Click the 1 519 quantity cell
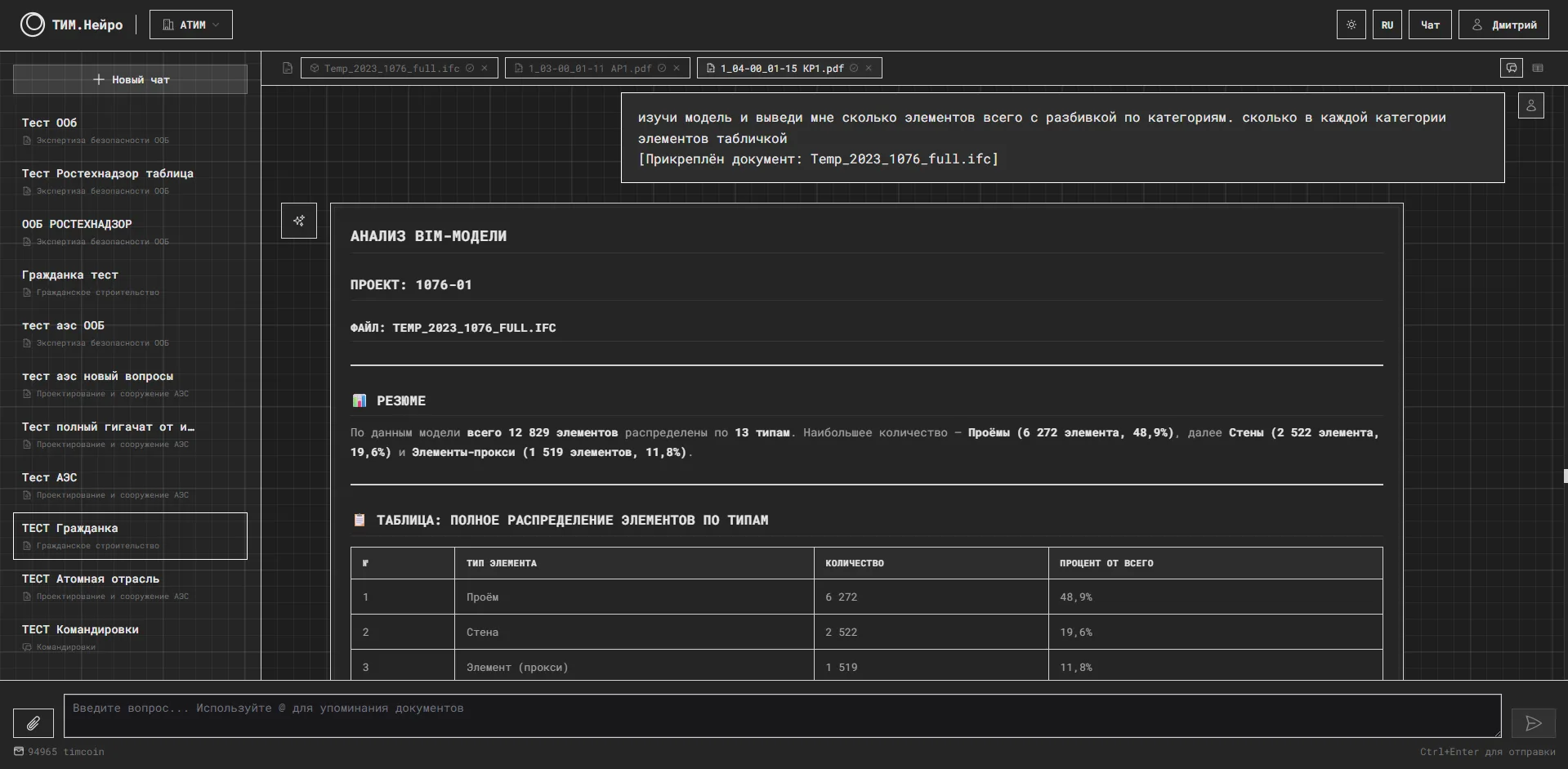Image resolution: width=1568 pixels, height=769 pixels. (931, 665)
